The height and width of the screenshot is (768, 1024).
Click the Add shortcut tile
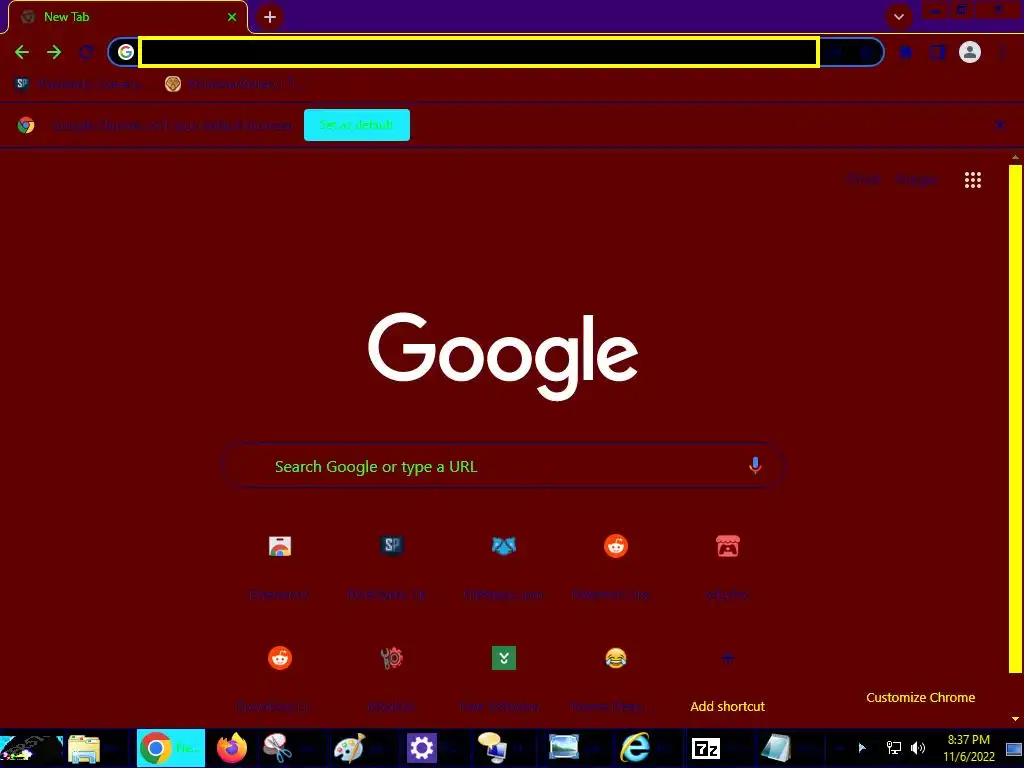(728, 677)
